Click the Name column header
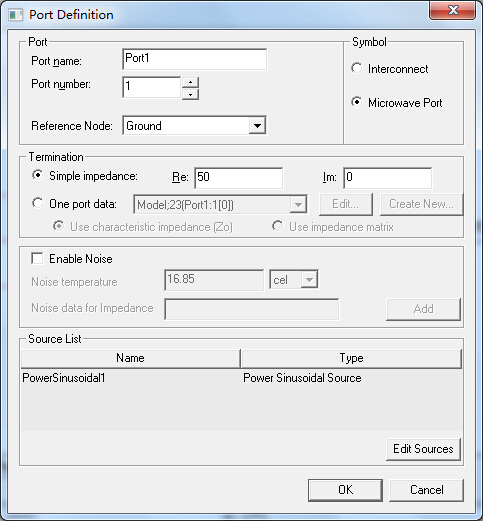The image size is (483, 521). point(130,358)
